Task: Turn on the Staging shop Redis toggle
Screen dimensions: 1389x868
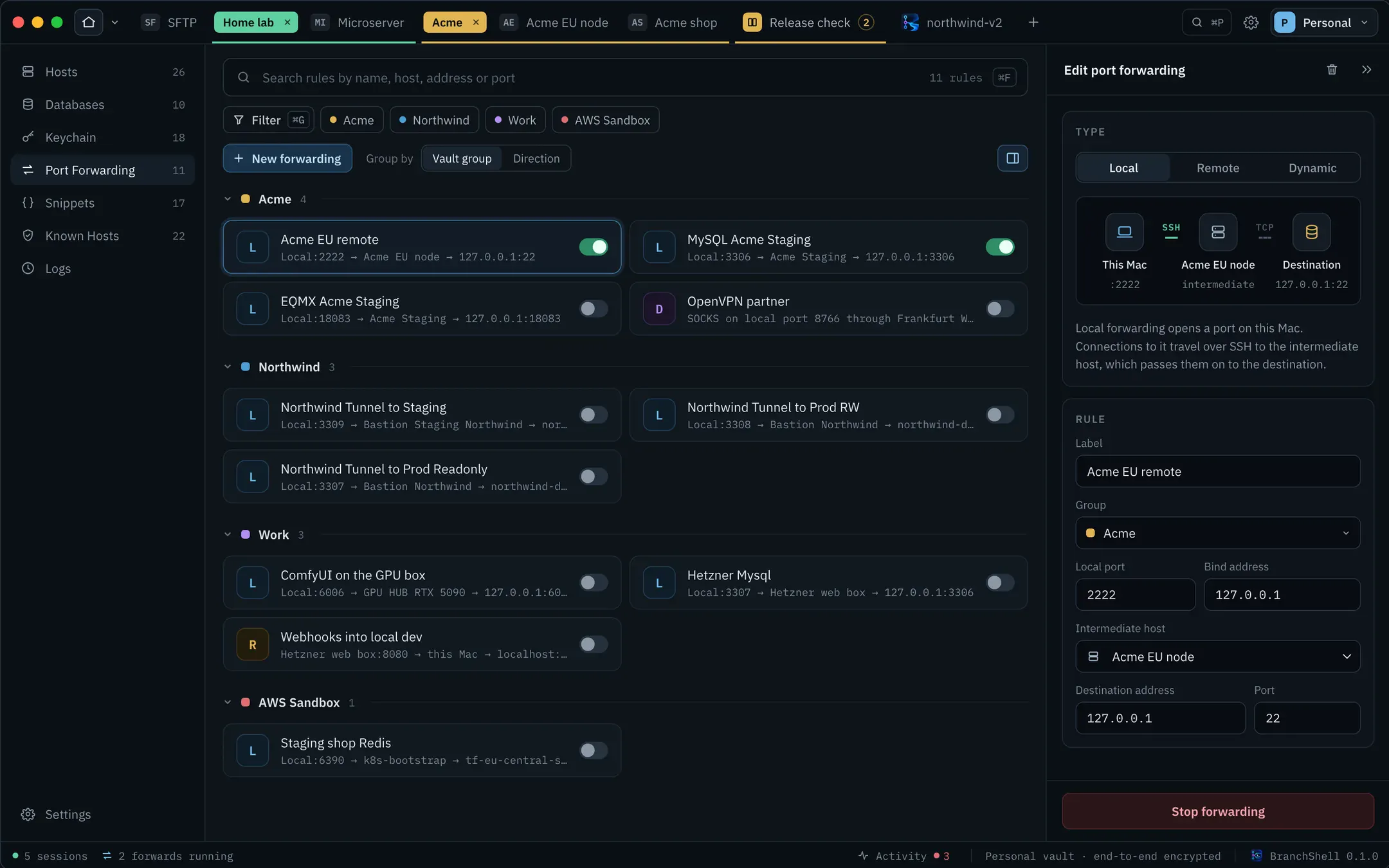Action: tap(593, 750)
